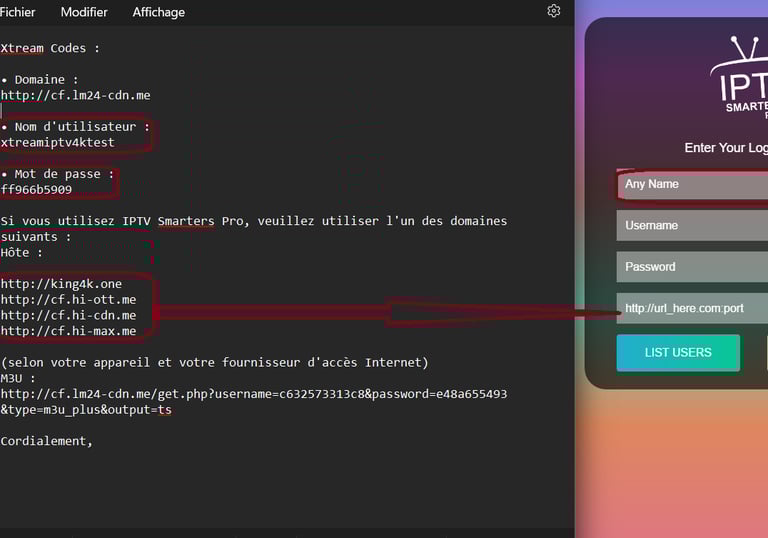This screenshot has height=538, width=768.
Task: Click the Password field in IPTV Smarters
Action: pos(692,267)
